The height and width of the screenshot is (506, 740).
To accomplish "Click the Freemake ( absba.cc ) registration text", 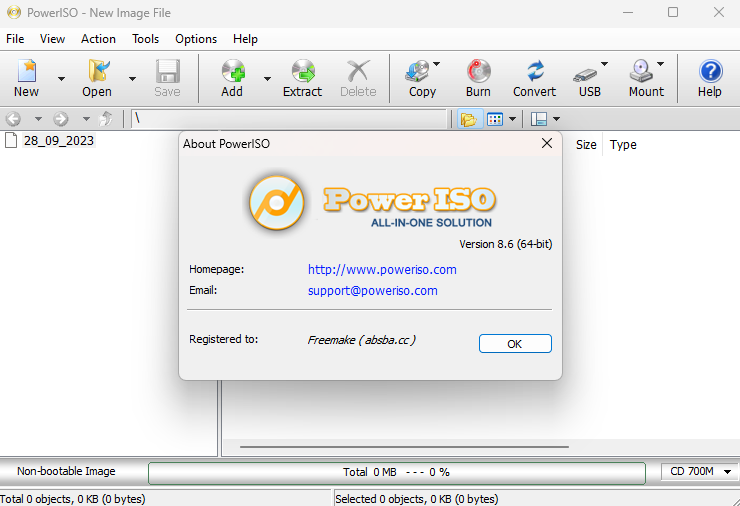I will tap(362, 340).
